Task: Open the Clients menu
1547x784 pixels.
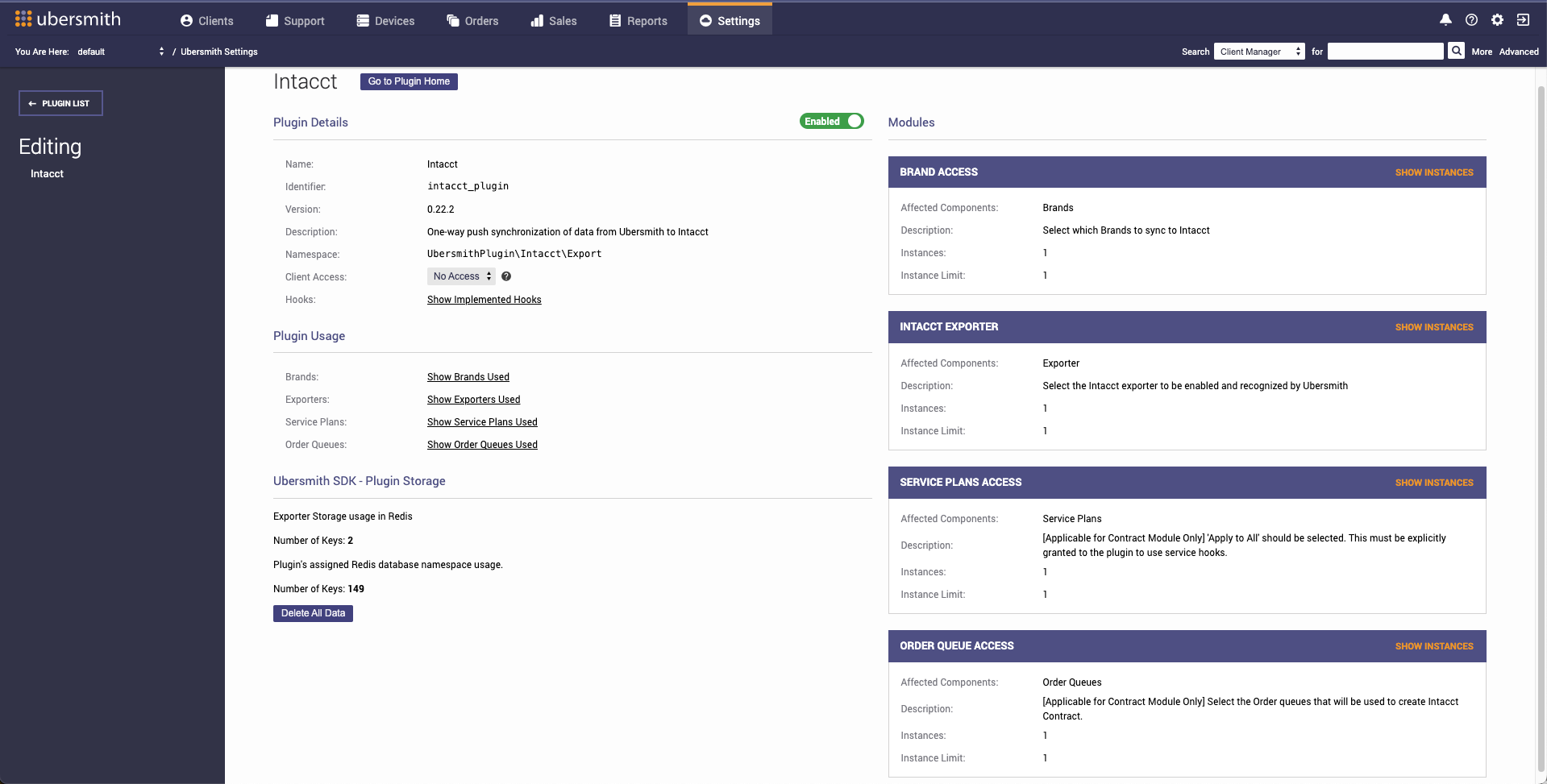Action: [207, 21]
